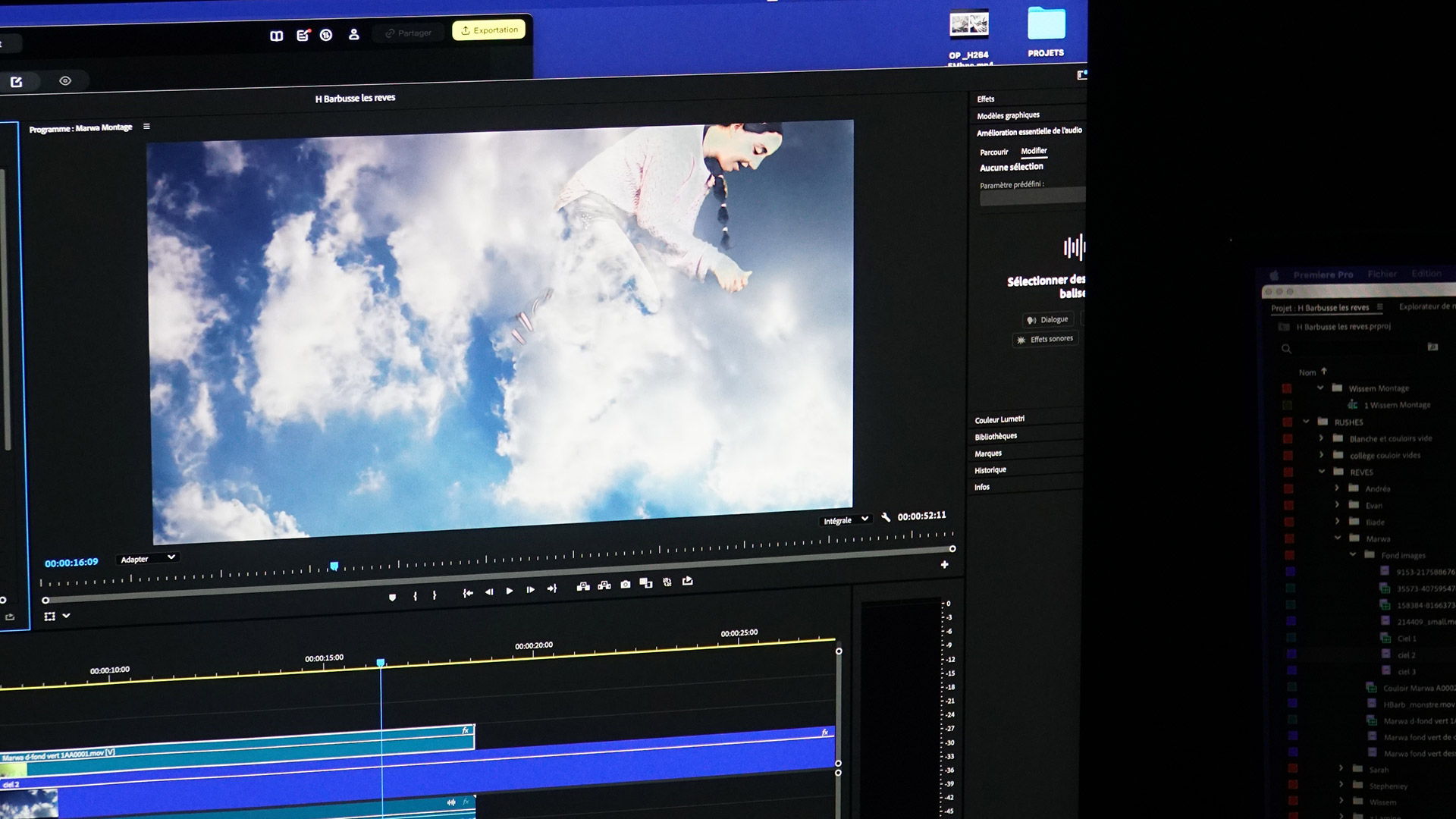Toggle the Dialogue audio tag button
The image size is (1456, 819).
[1047, 320]
